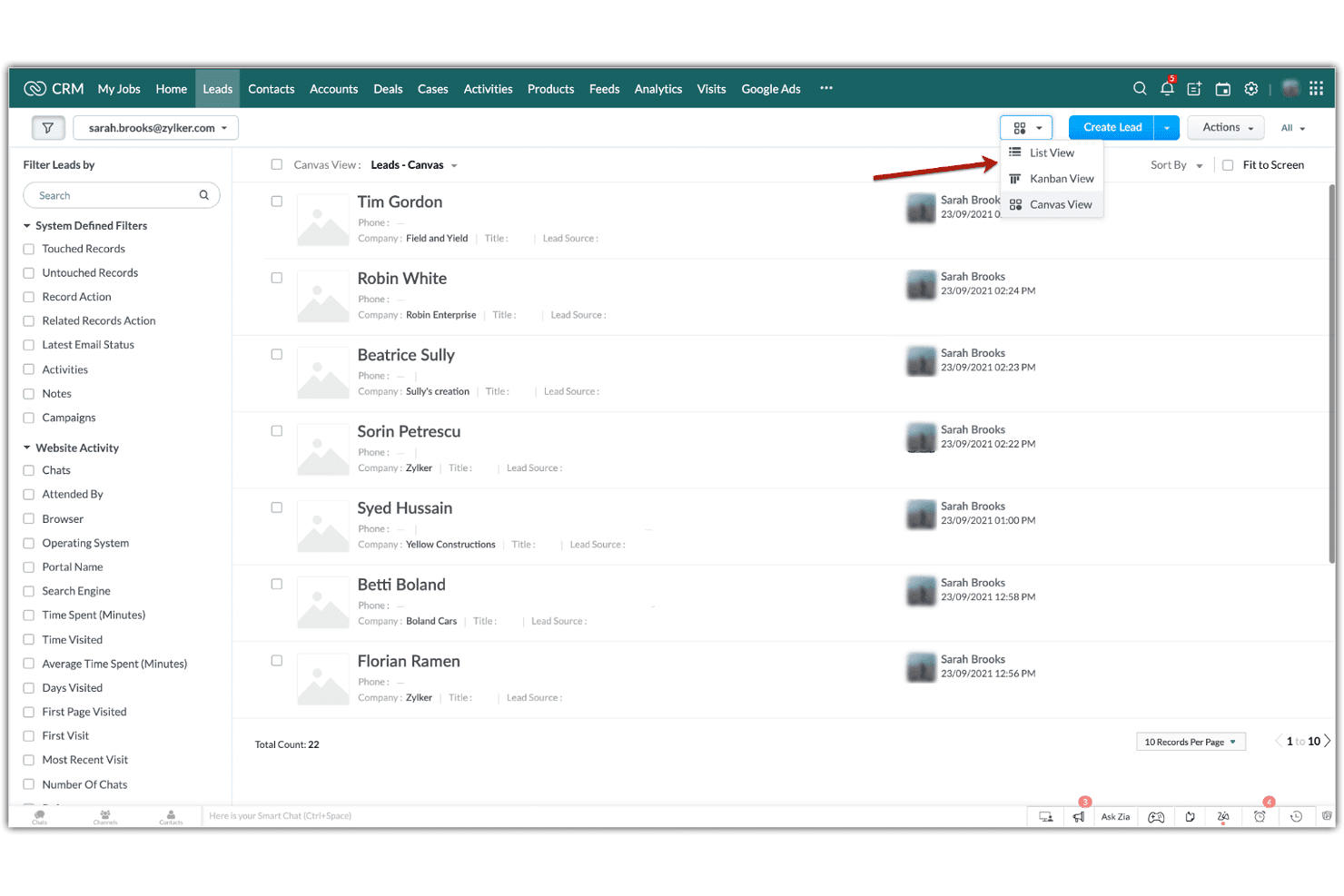The image size is (1344, 896).
Task: Open the Channels icon in the bottom bar
Action: [x=105, y=816]
